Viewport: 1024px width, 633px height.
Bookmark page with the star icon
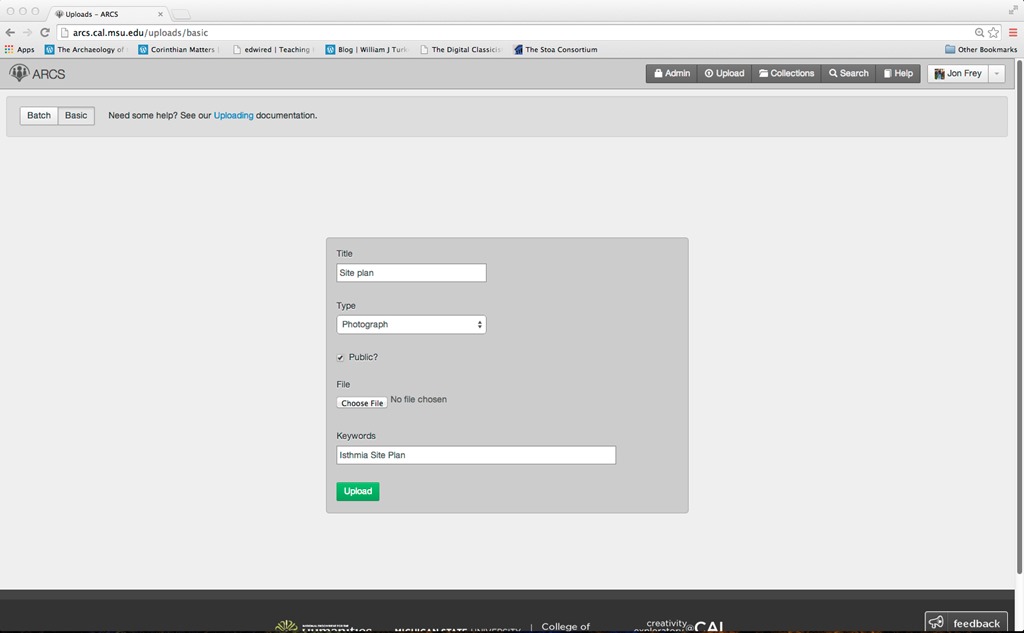(994, 32)
